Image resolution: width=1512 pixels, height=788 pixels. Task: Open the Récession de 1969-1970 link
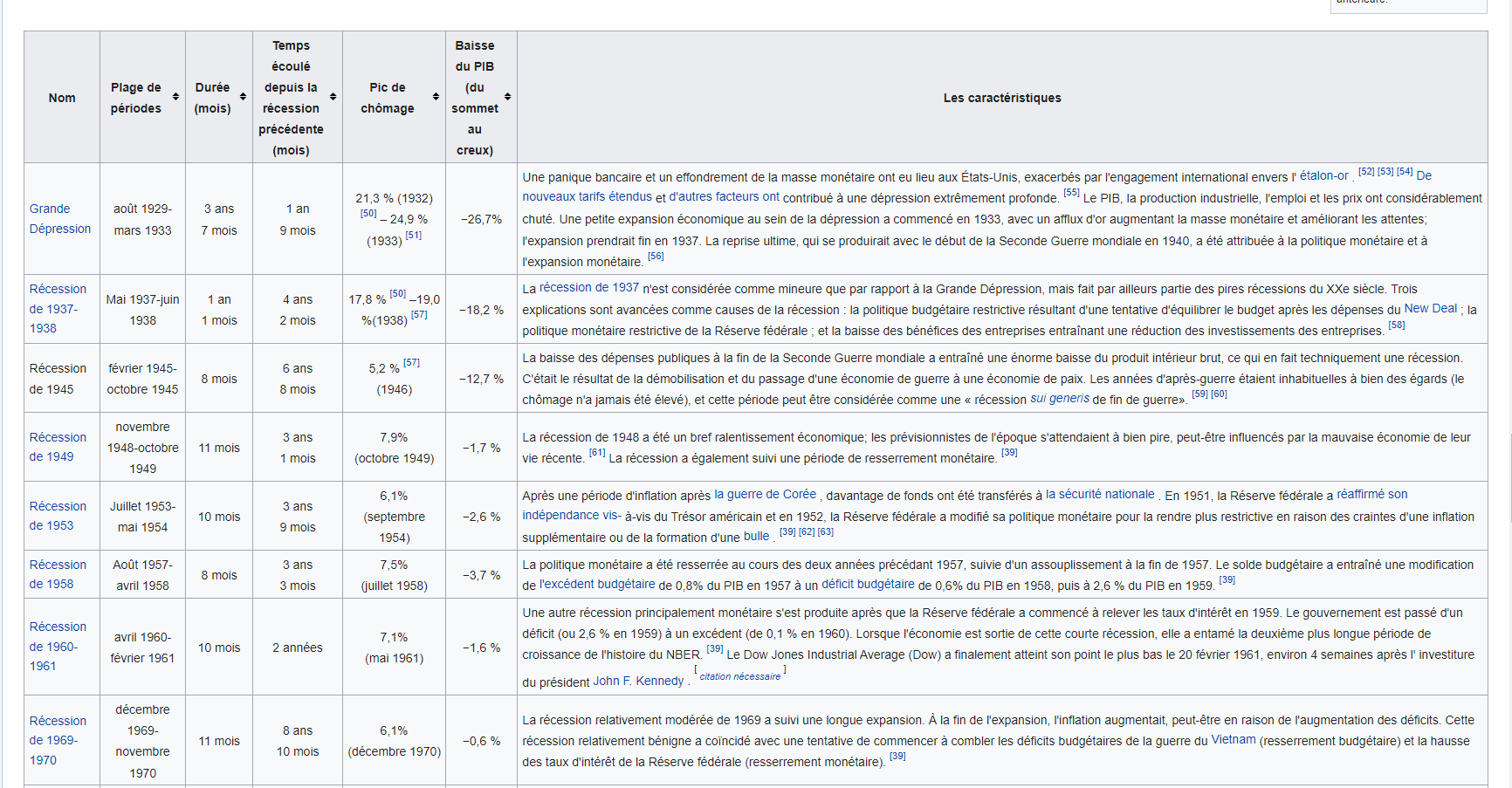pyautogui.click(x=58, y=741)
